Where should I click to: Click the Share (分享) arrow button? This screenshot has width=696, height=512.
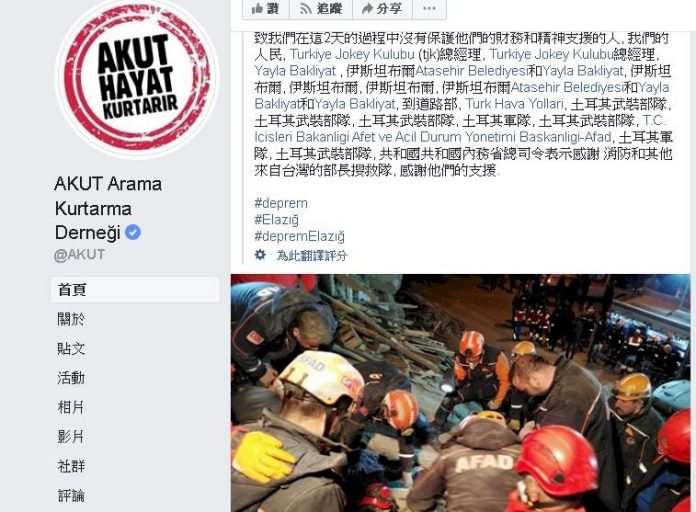pos(382,9)
